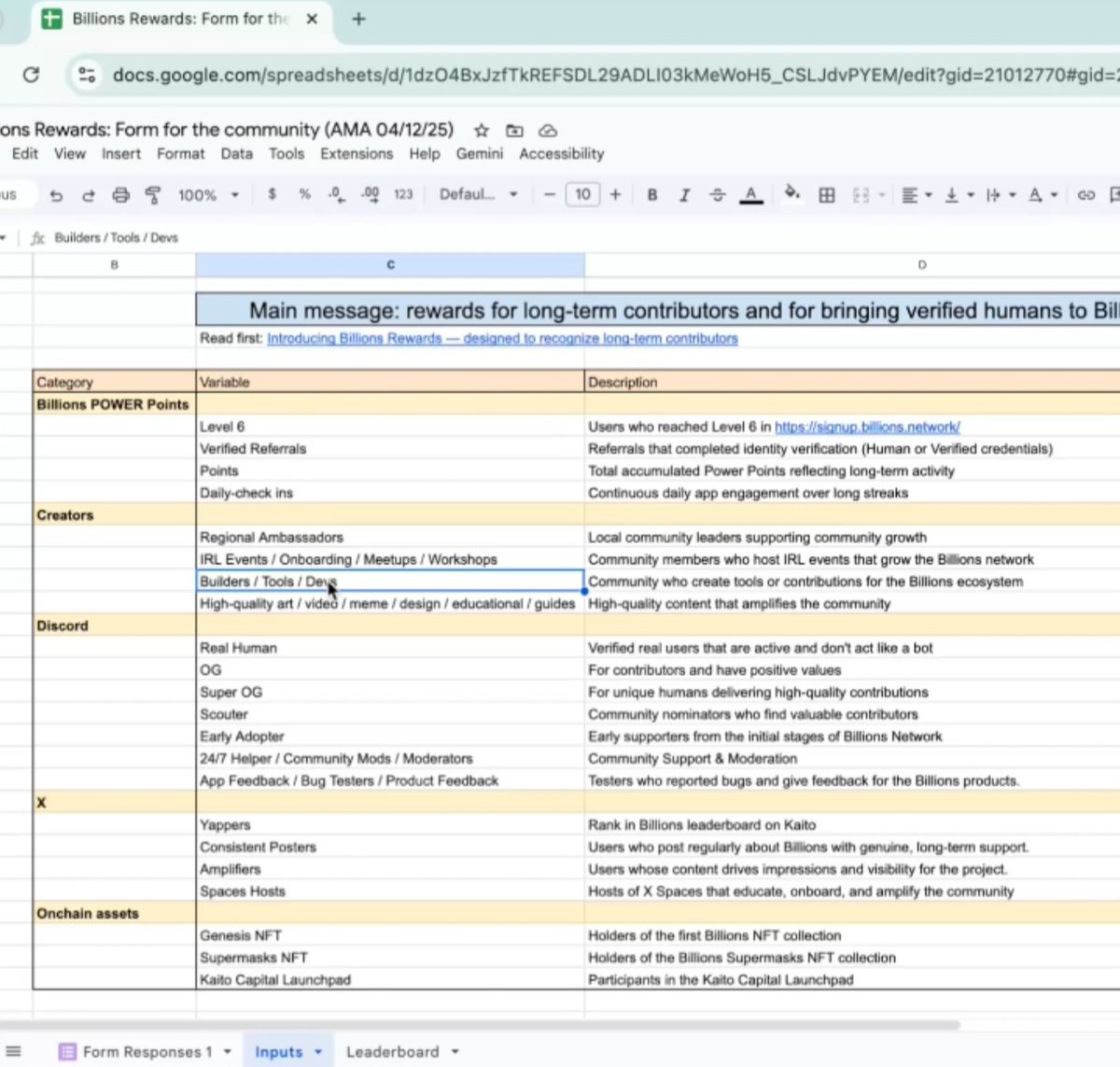Switch to Leaderboard sheet
The height and width of the screenshot is (1067, 1120).
(x=392, y=1052)
